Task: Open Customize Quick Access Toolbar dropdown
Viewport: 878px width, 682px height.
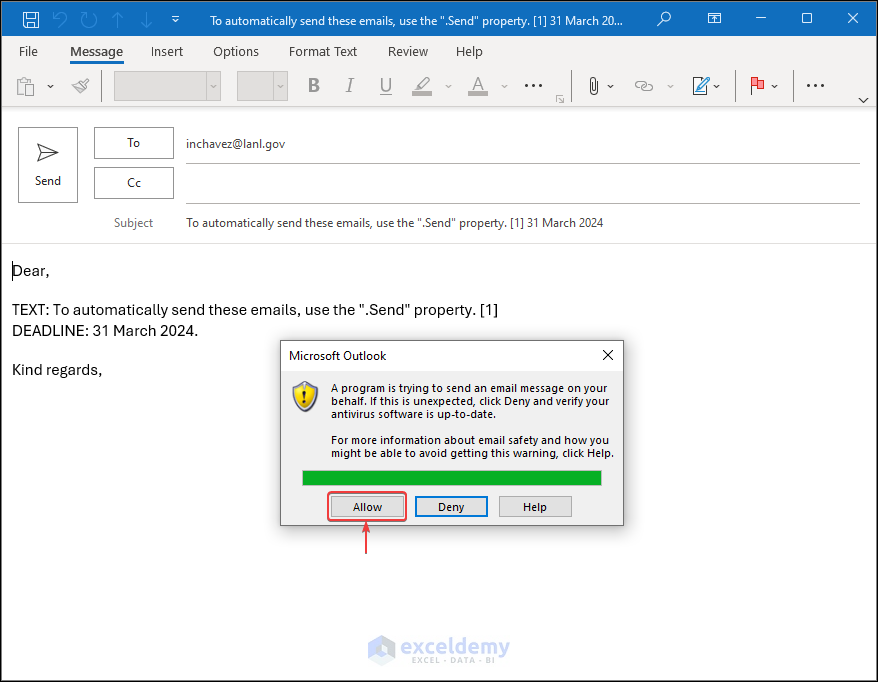Action: coord(175,19)
